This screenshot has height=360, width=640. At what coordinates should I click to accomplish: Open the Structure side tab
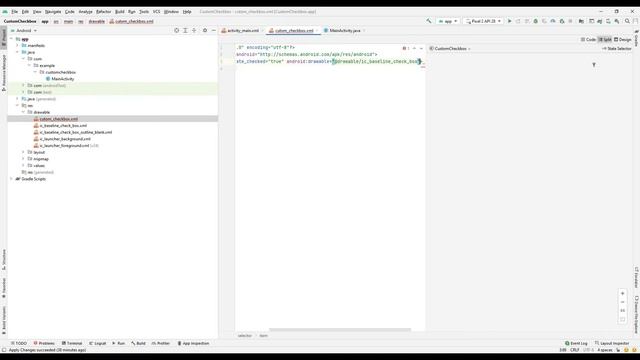4,260
